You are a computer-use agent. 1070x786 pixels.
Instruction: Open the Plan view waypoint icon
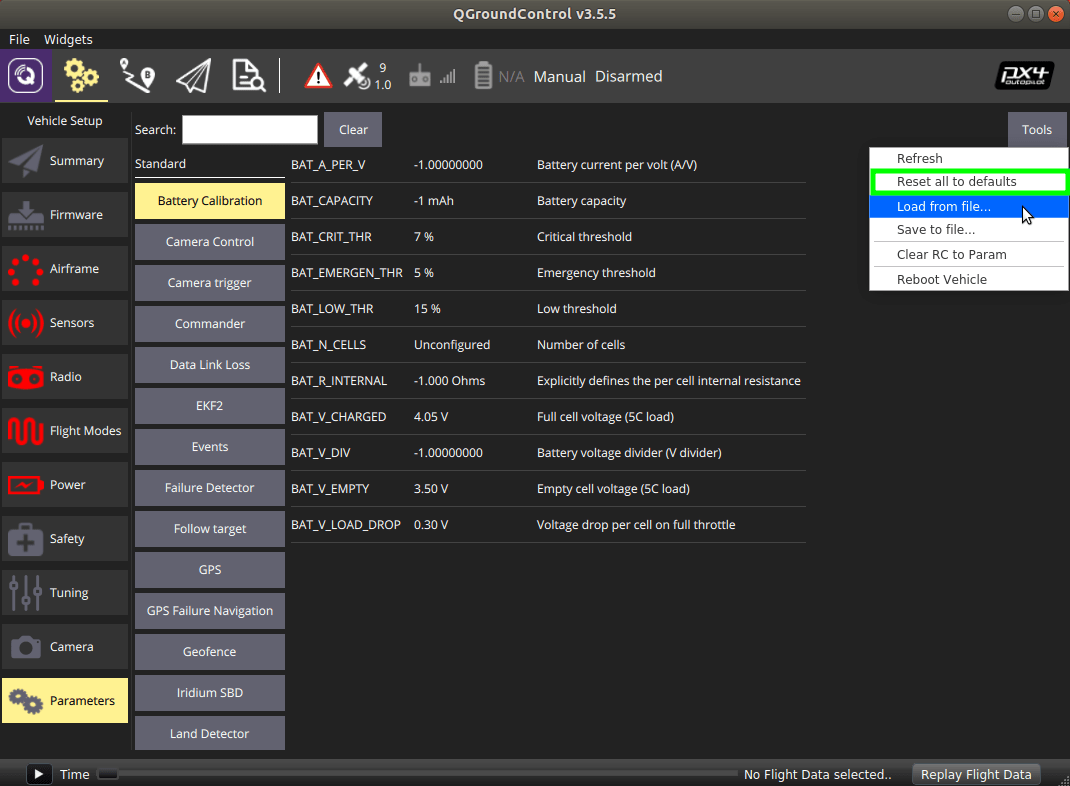[137, 76]
